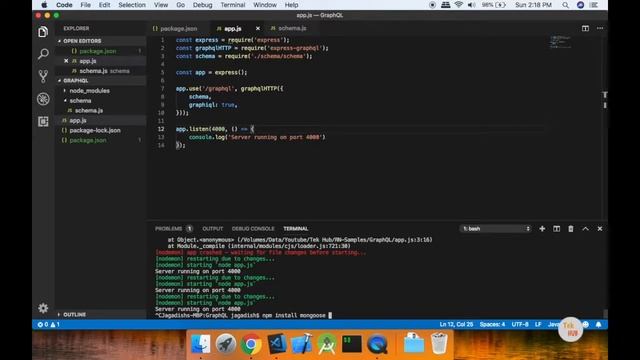Show the Debug Console panel tab
Image resolution: width=640 pixels, height=360 pixels.
(253, 229)
